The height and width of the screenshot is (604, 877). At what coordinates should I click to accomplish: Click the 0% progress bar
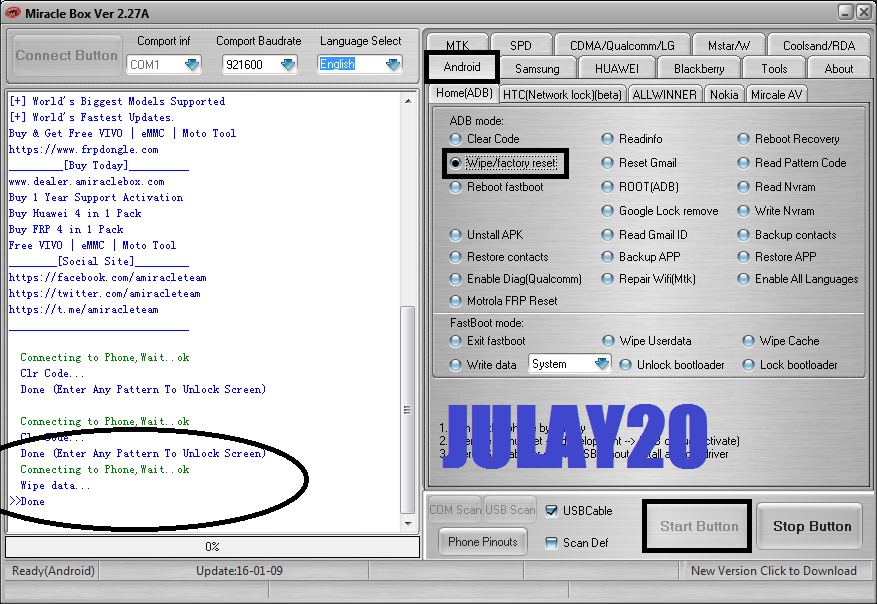[x=212, y=547]
